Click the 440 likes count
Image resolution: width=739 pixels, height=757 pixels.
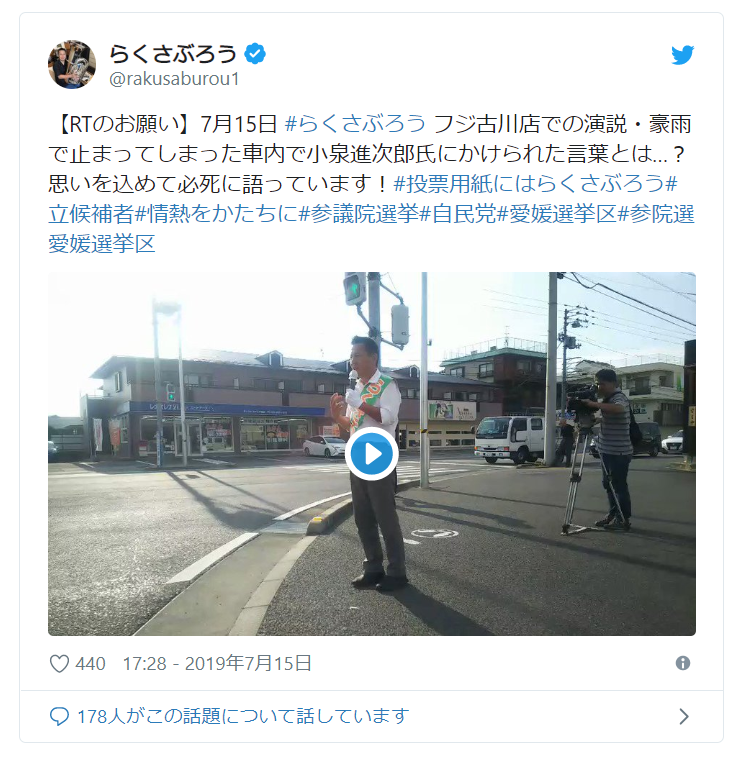(90, 664)
